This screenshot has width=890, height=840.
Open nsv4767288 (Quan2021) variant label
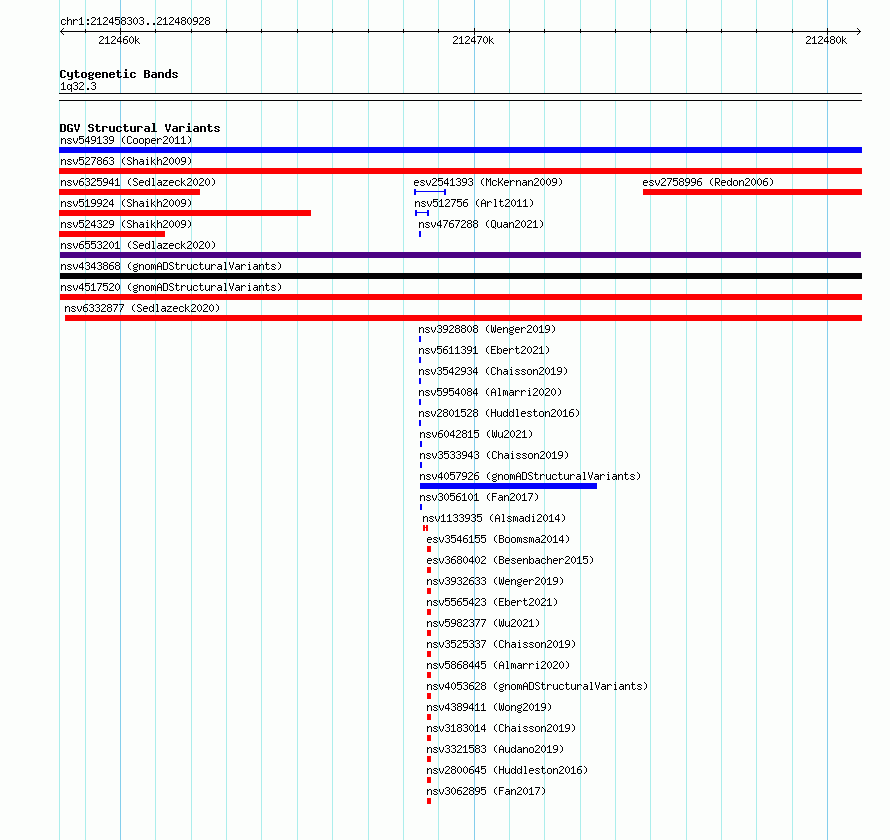[481, 224]
